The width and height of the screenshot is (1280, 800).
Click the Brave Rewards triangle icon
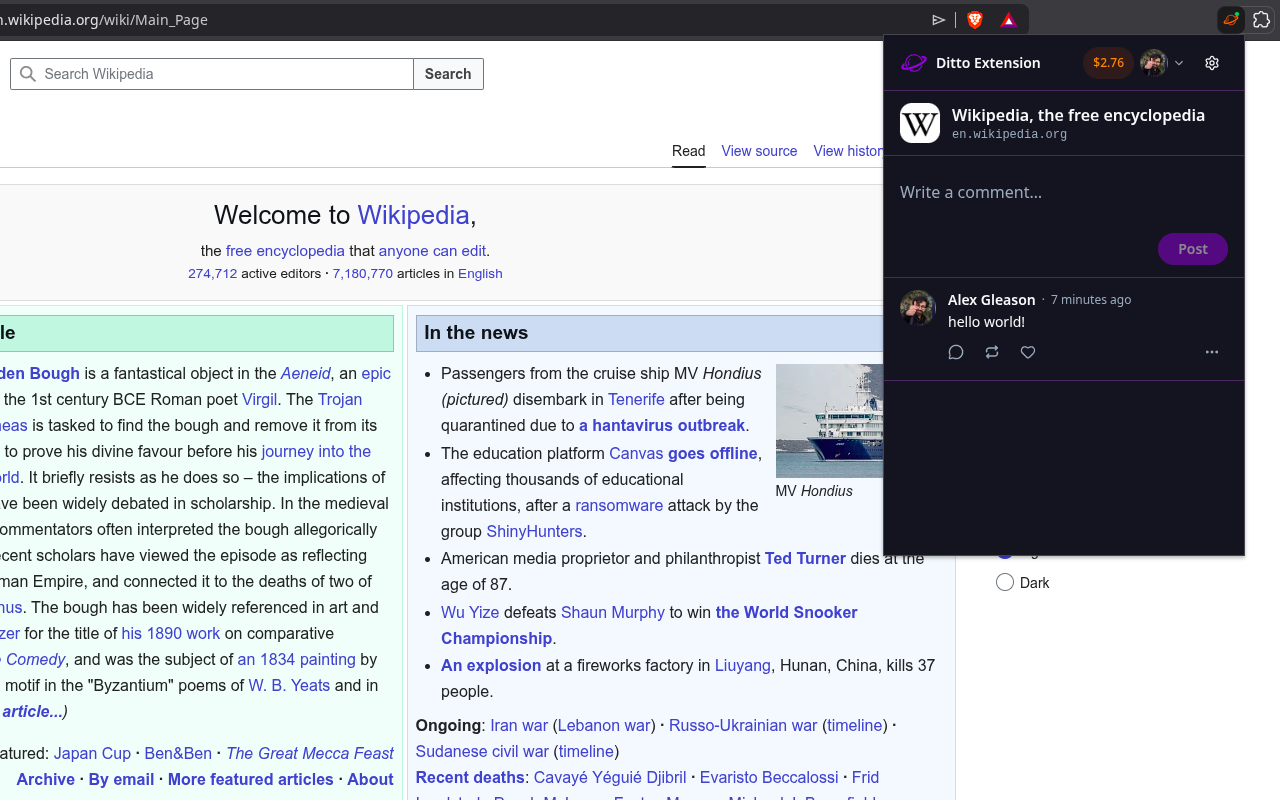[1009, 20]
